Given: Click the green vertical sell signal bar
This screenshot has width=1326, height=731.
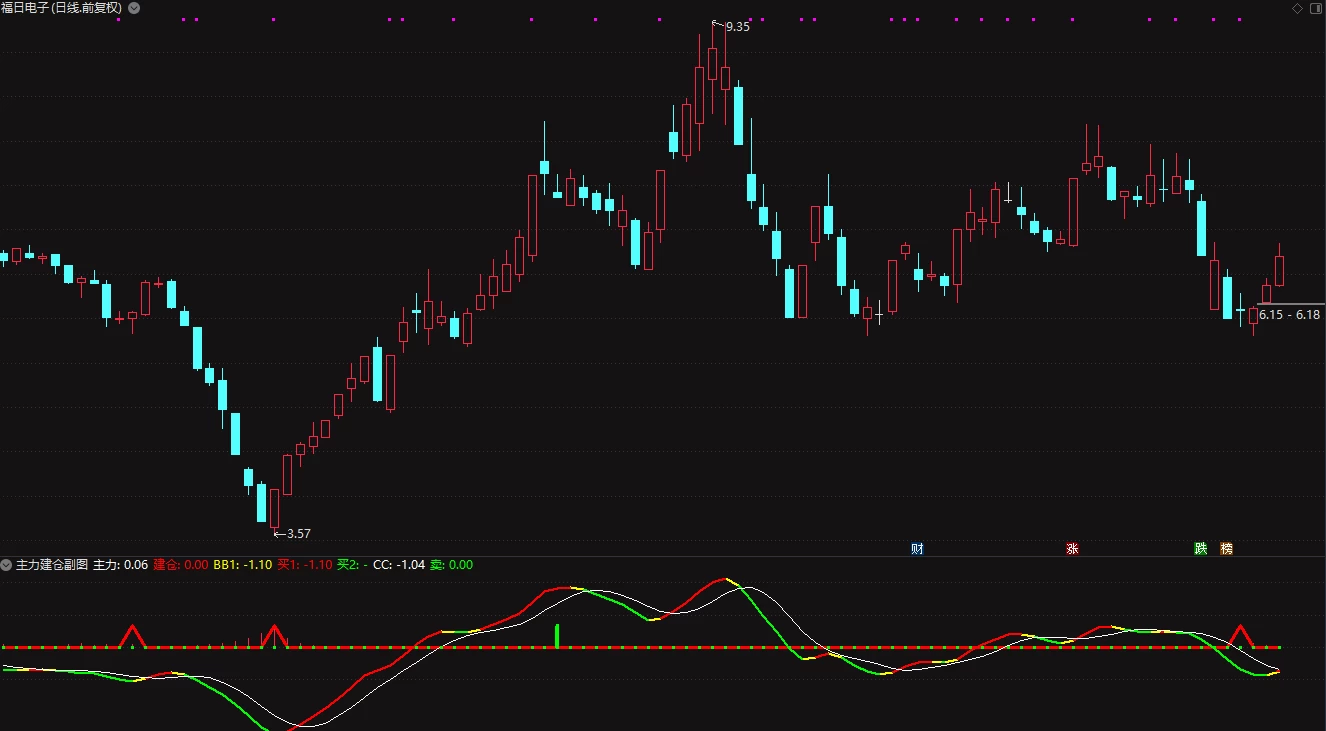Looking at the screenshot, I should click(x=557, y=636).
